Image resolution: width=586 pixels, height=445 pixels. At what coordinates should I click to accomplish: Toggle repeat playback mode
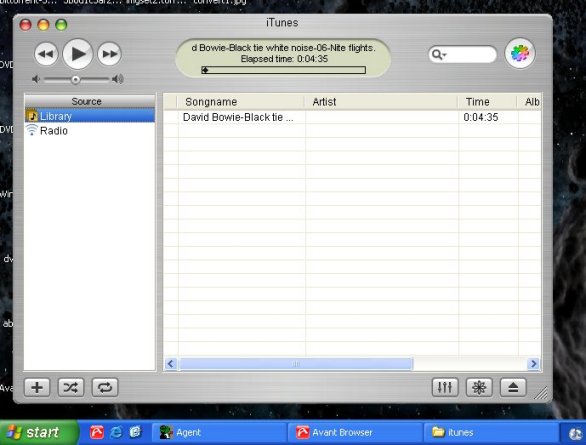105,387
